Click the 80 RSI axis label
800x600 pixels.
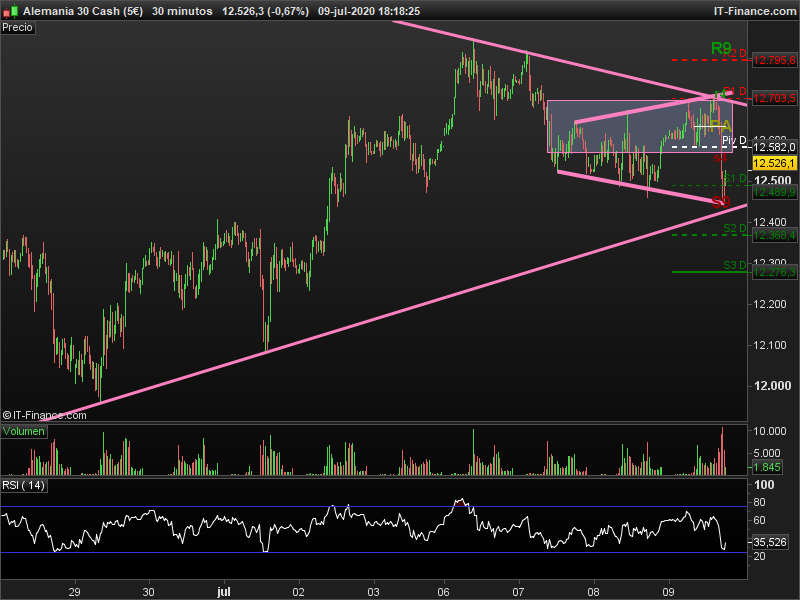(x=759, y=503)
